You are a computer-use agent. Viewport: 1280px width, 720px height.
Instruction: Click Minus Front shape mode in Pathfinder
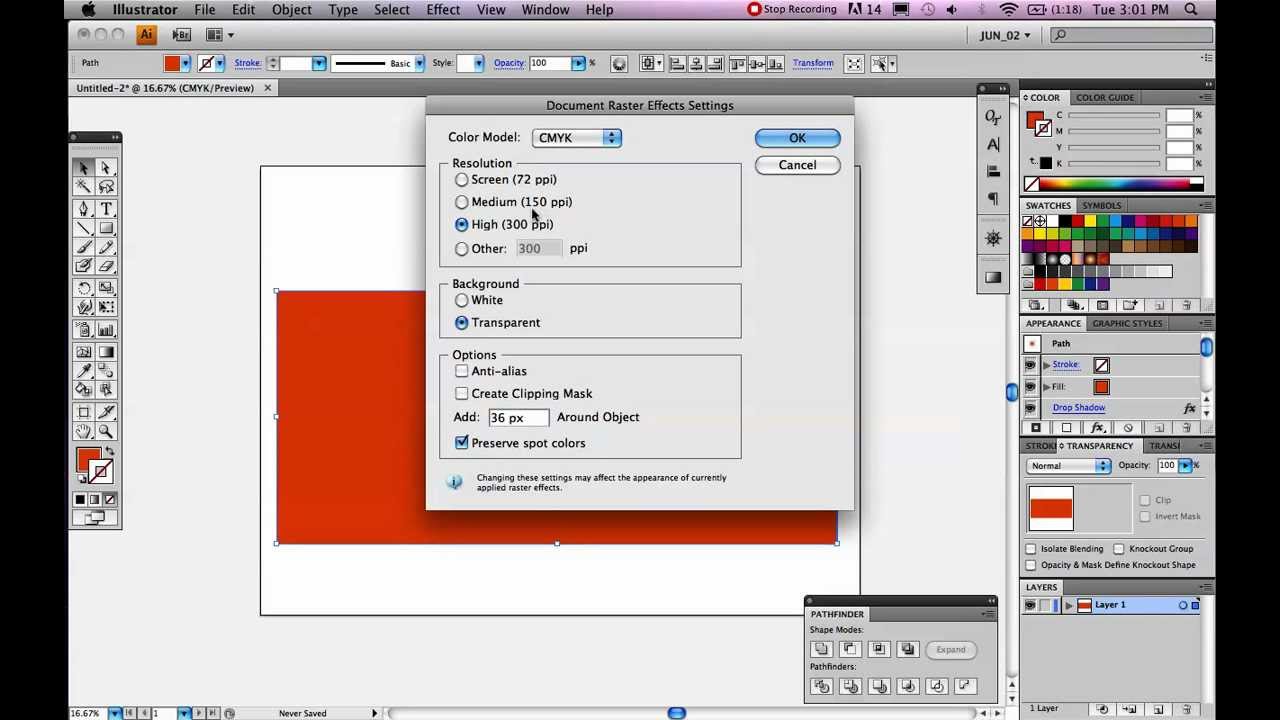point(850,649)
